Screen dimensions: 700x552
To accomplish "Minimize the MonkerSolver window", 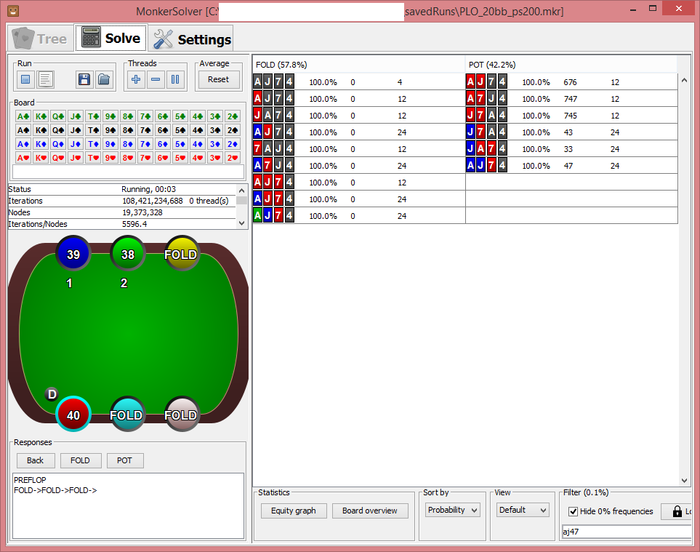I will [x=633, y=10].
